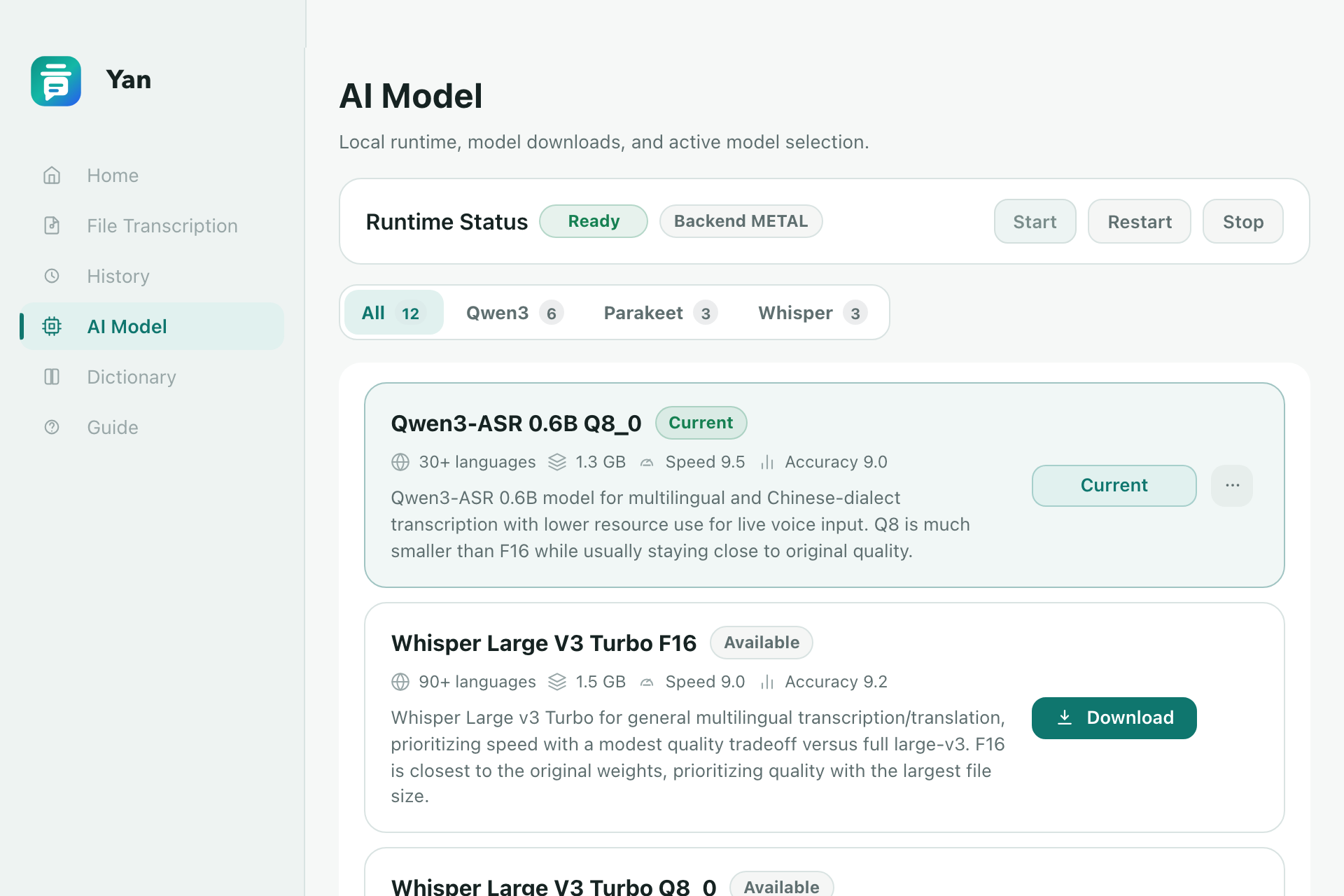Click the gauge icon beside Speed 9.5
Viewport: 1344px width, 896px height.
[x=647, y=463]
